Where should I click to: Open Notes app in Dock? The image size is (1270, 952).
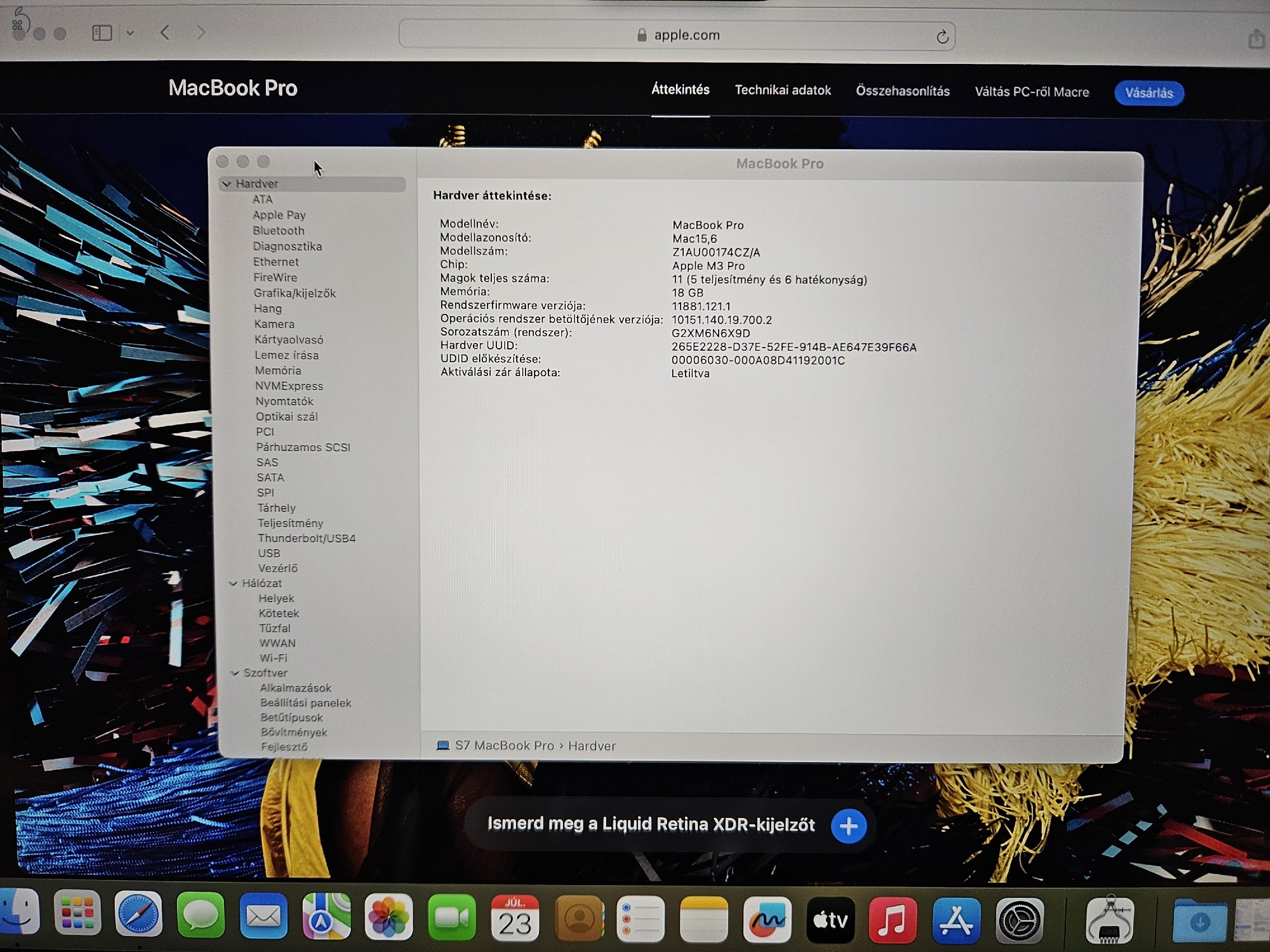click(x=704, y=920)
